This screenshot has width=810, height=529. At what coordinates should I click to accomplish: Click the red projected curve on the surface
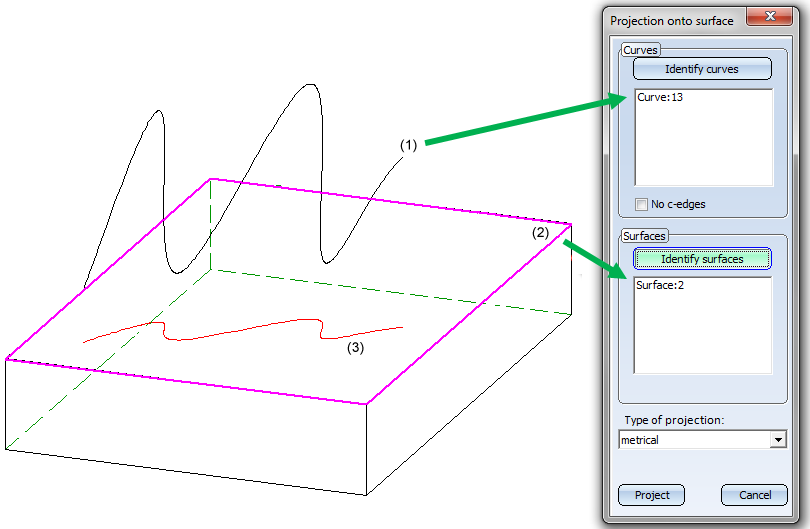(x=243, y=329)
